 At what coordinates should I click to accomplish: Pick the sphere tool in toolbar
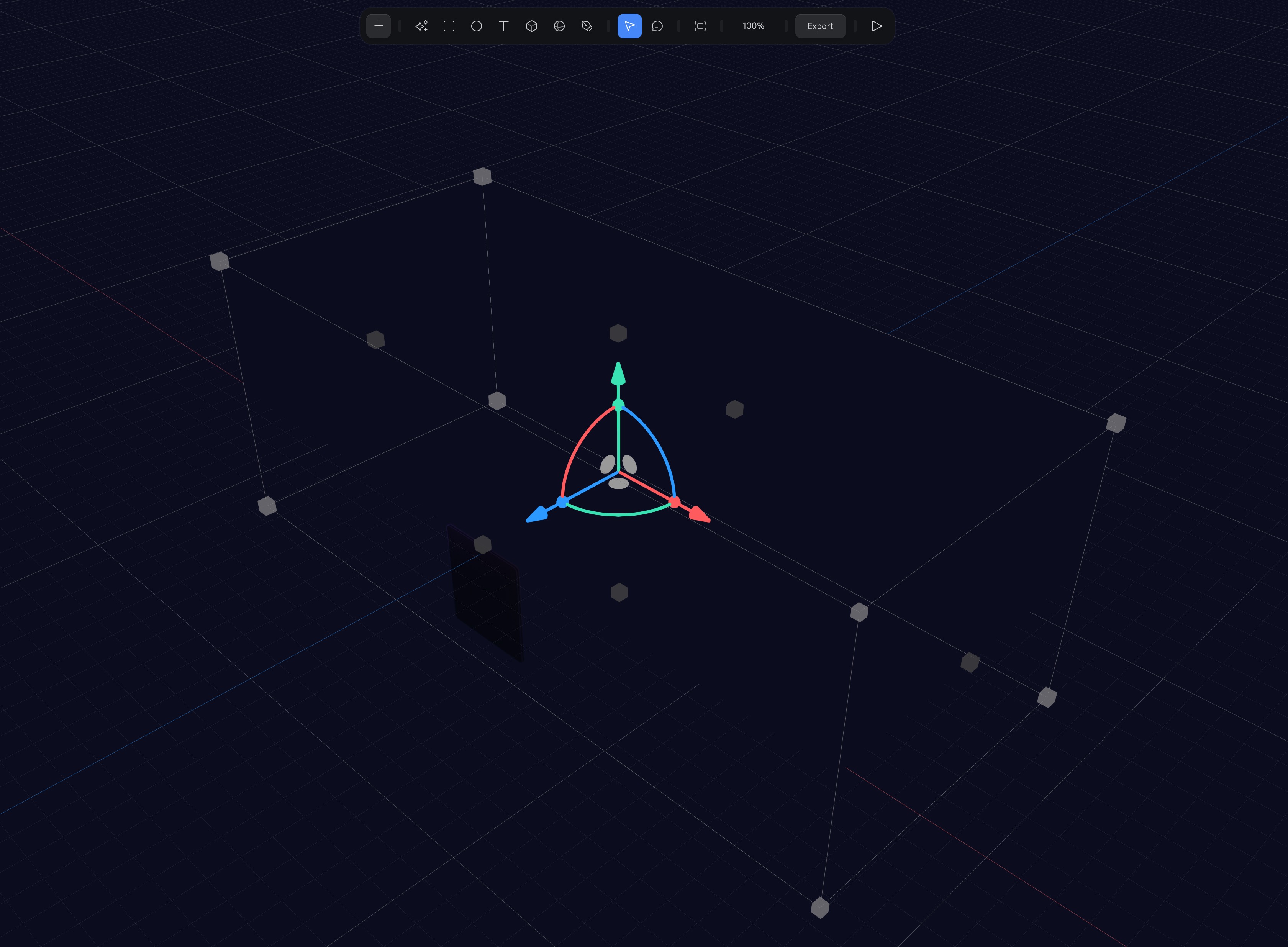559,26
